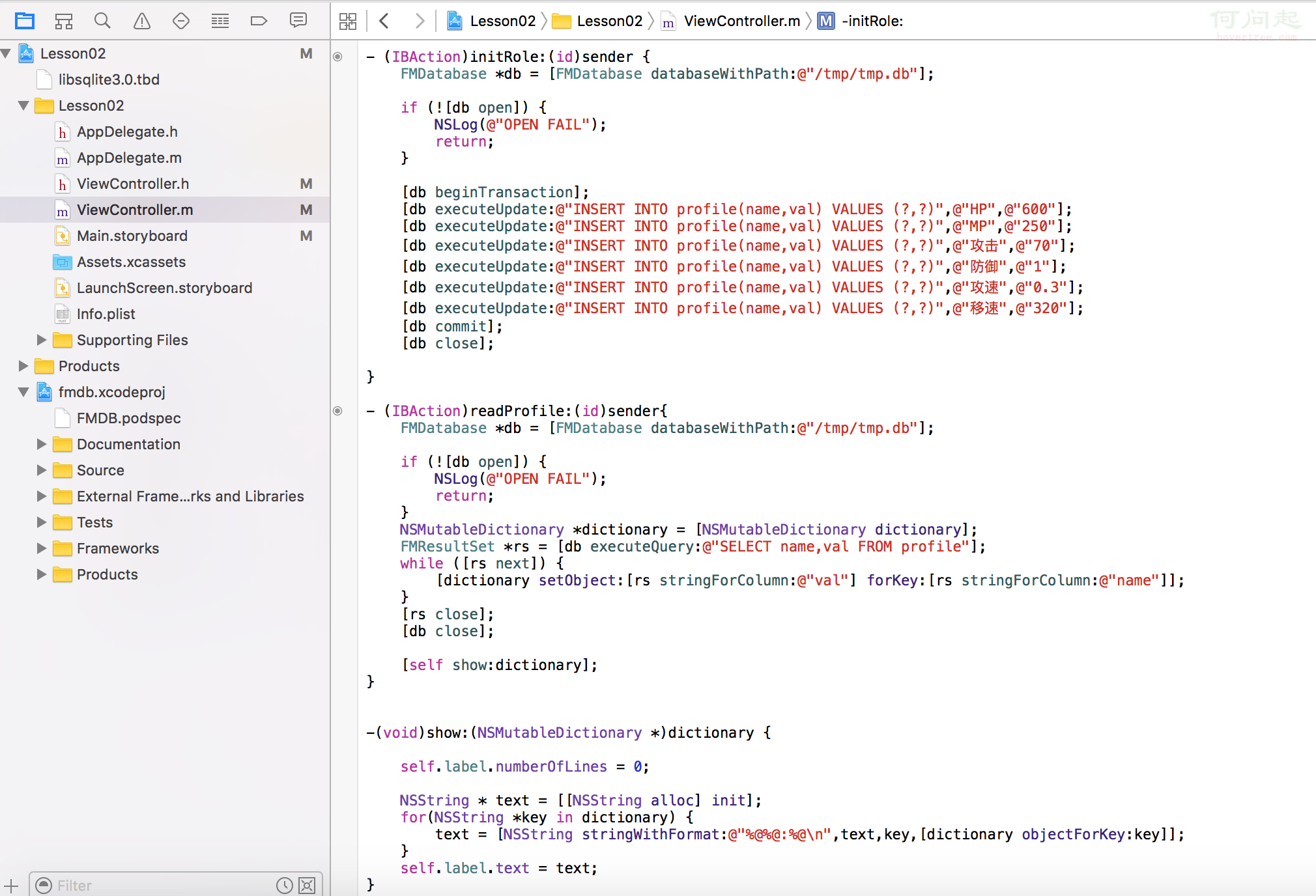This screenshot has width=1316, height=896.
Task: Collapse the fmdb.xcodeproj project tree
Action: click(23, 392)
